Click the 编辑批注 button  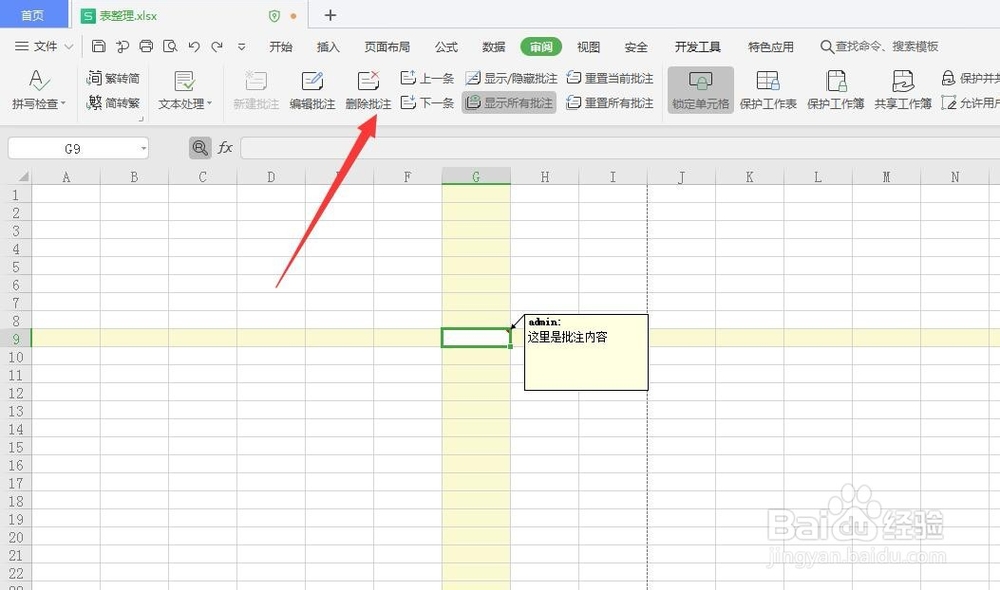pyautogui.click(x=312, y=90)
